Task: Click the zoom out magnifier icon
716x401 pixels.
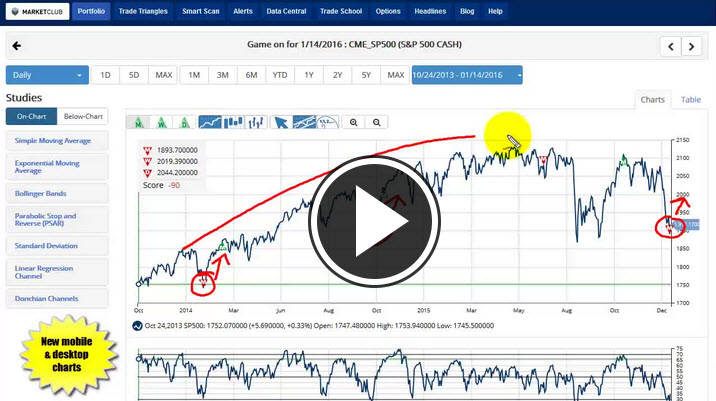Action: click(377, 122)
